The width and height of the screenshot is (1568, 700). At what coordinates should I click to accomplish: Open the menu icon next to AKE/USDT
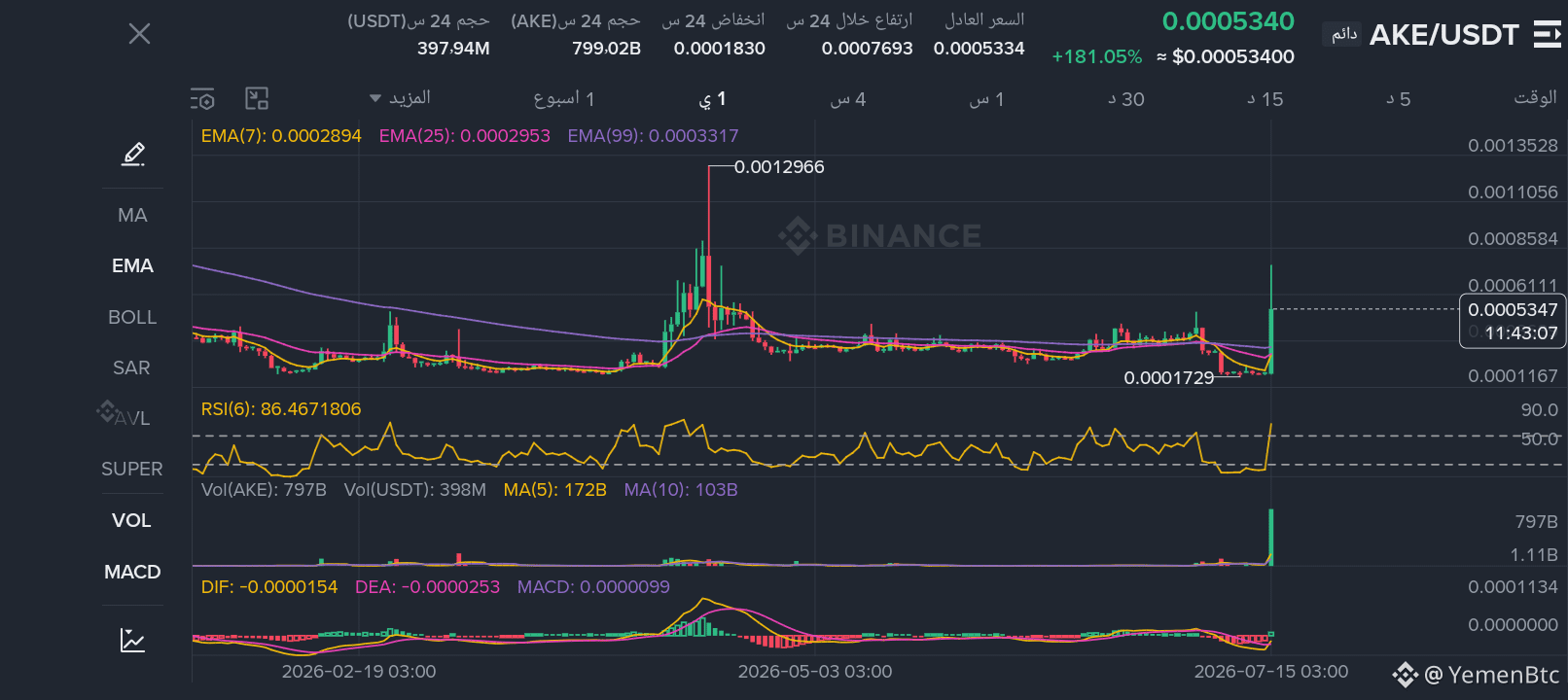(1547, 35)
